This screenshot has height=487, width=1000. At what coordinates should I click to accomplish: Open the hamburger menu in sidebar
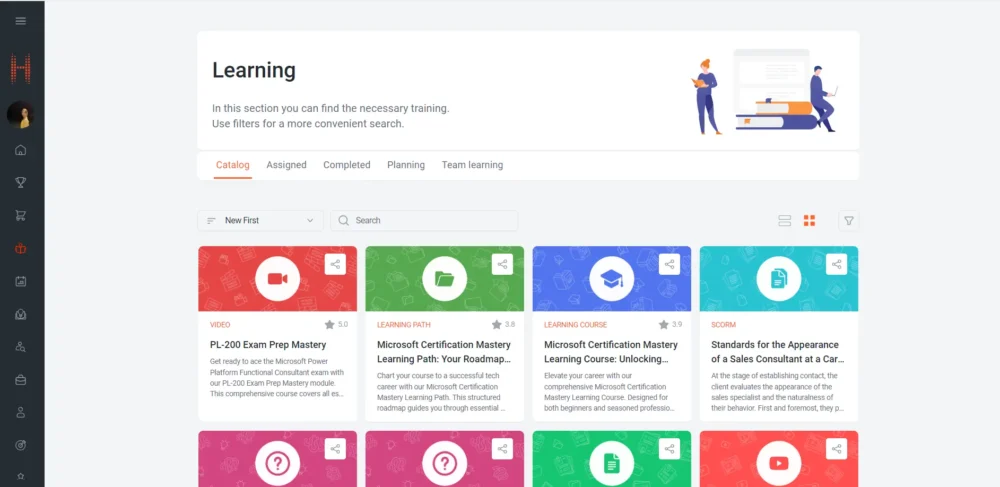(21, 21)
